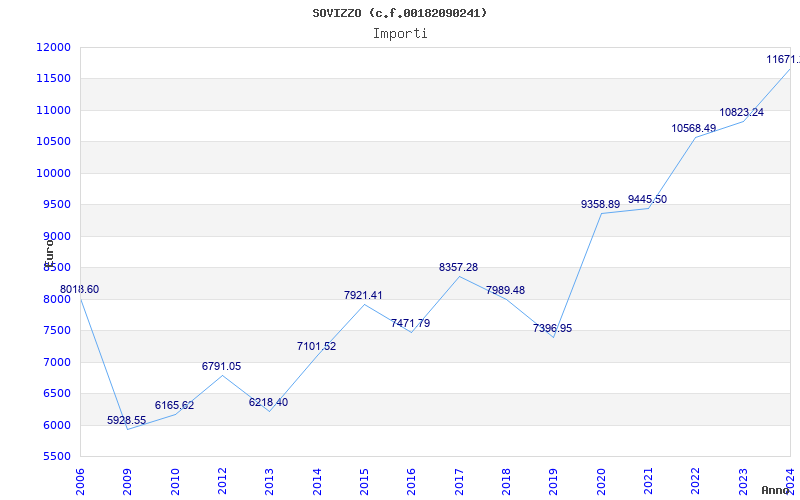Click x-axis year 2009
The image size is (800, 500).
pyautogui.click(x=127, y=482)
